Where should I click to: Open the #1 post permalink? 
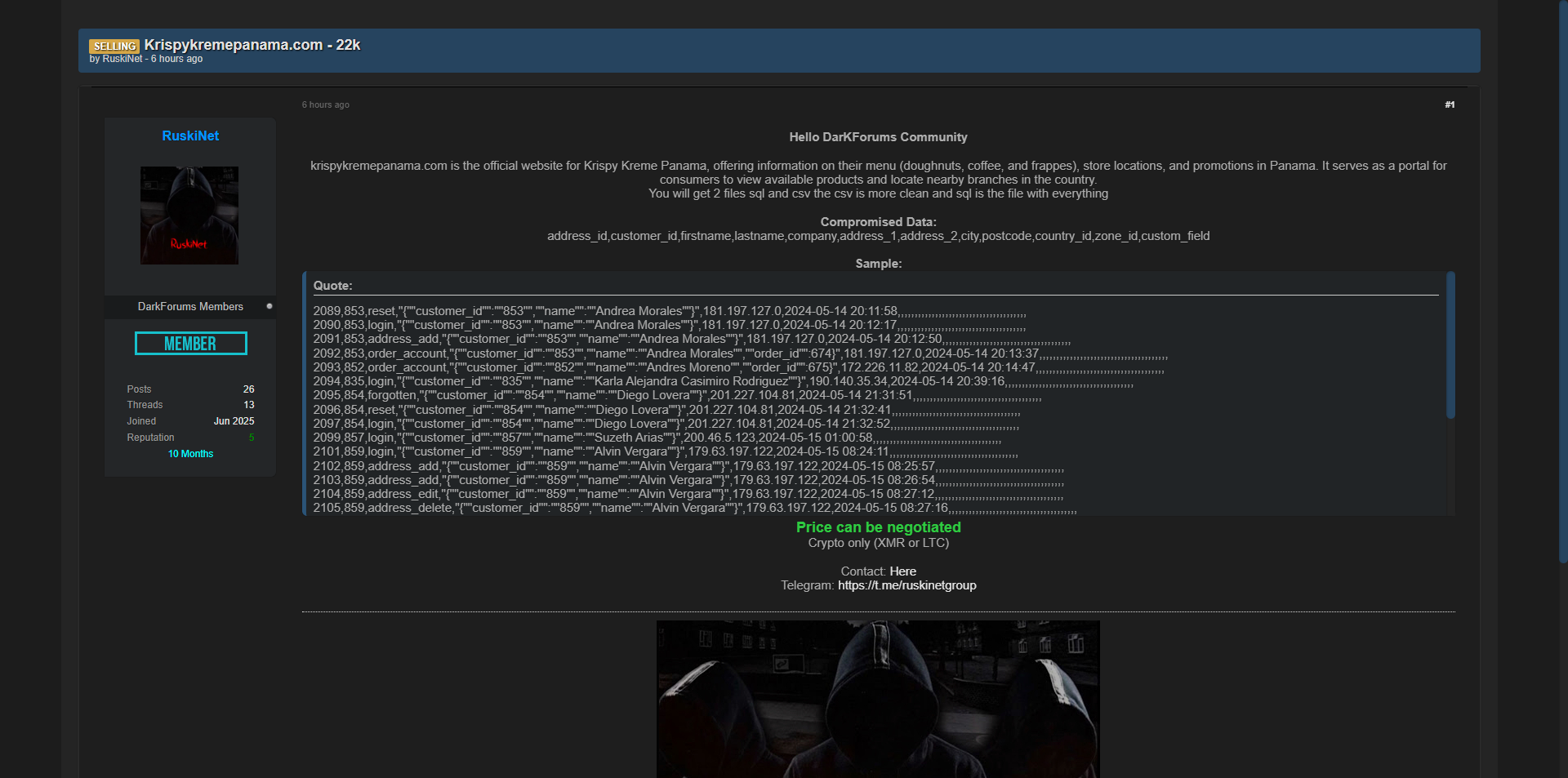(1450, 104)
